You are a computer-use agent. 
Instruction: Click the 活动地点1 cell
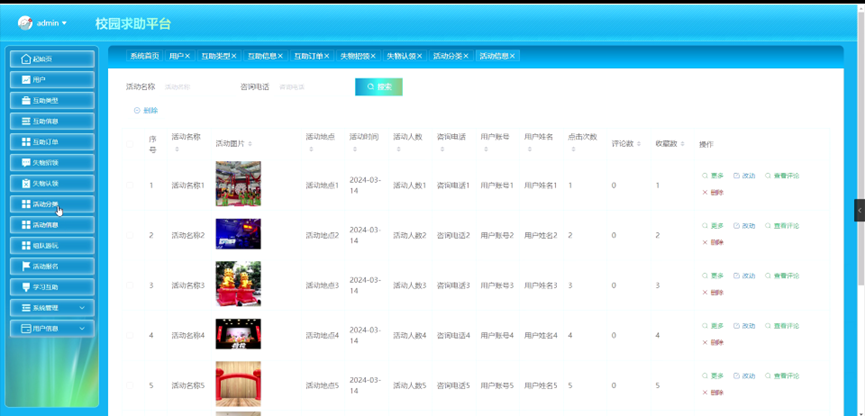pyautogui.click(x=322, y=185)
